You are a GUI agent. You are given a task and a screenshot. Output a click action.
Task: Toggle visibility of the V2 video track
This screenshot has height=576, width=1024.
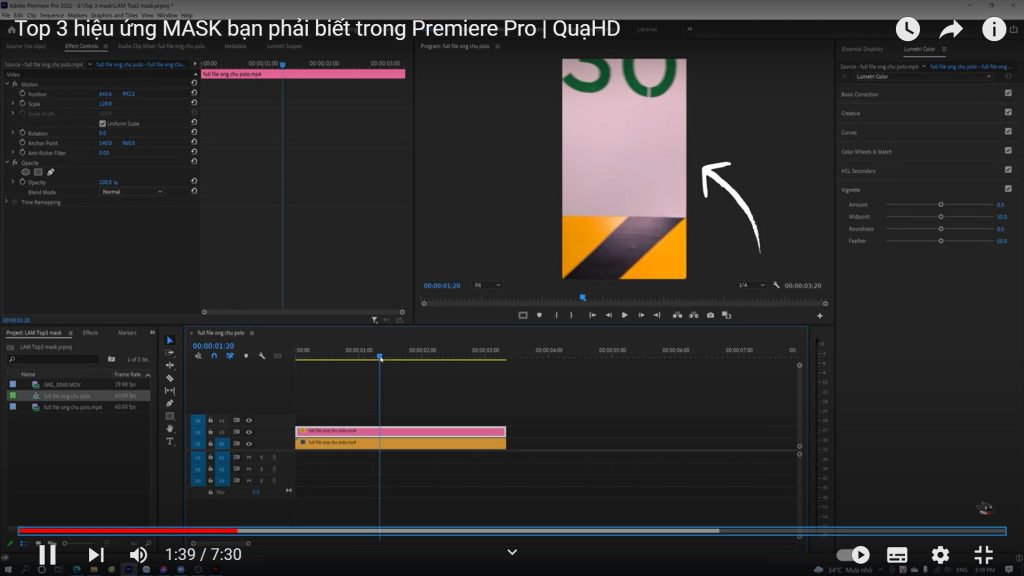247,432
